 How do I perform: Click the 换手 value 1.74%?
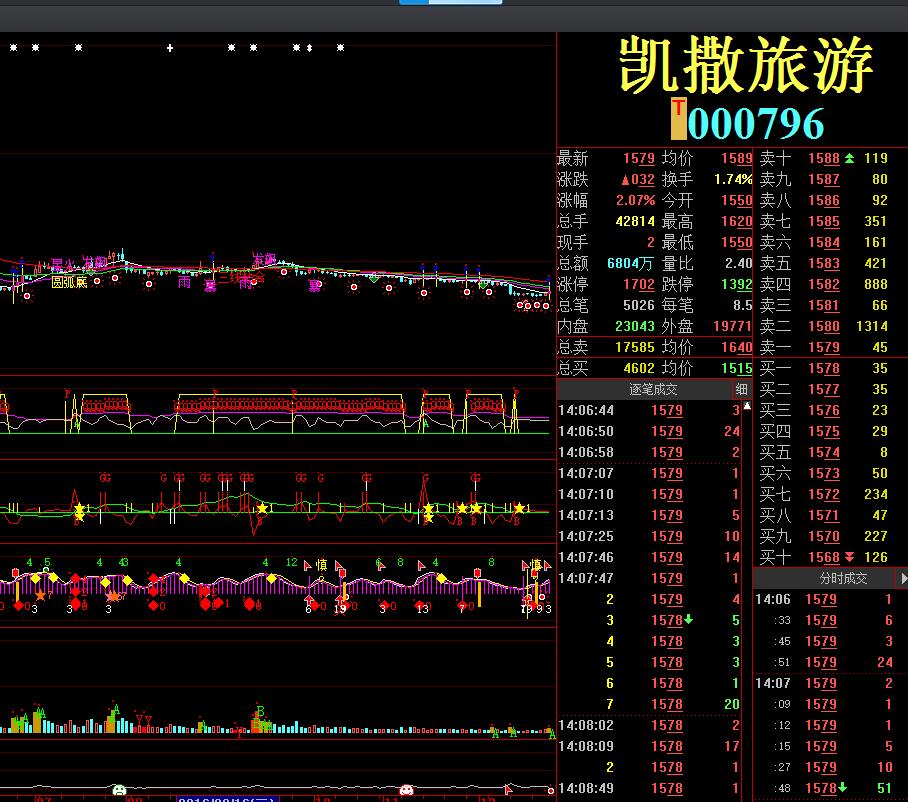pos(733,180)
